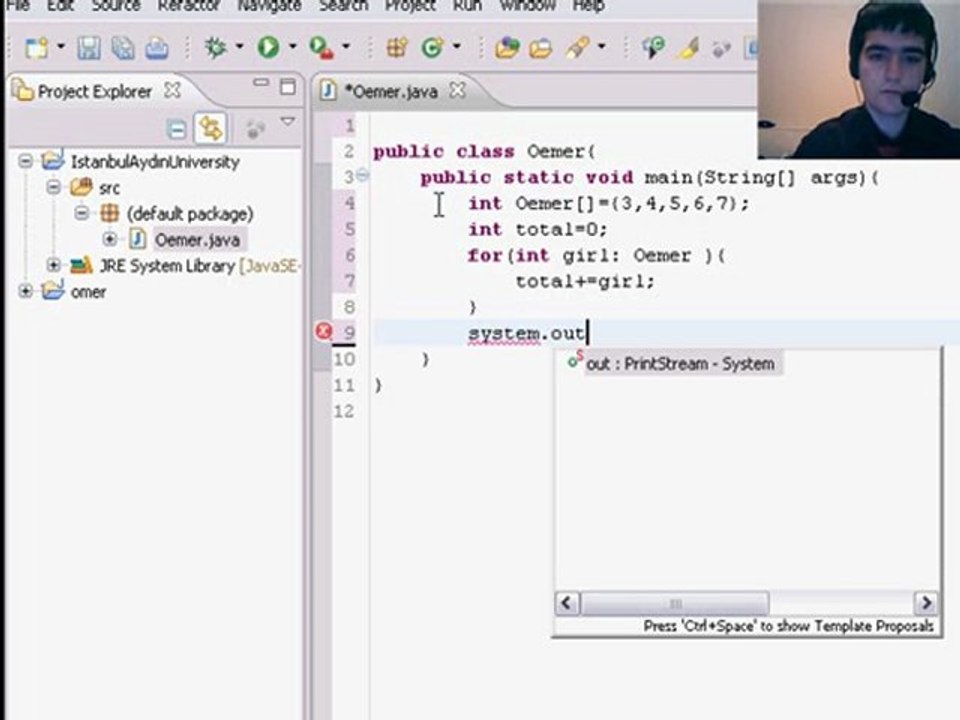Click the New file toolbar icon
This screenshot has width=960, height=720.
[x=36, y=47]
